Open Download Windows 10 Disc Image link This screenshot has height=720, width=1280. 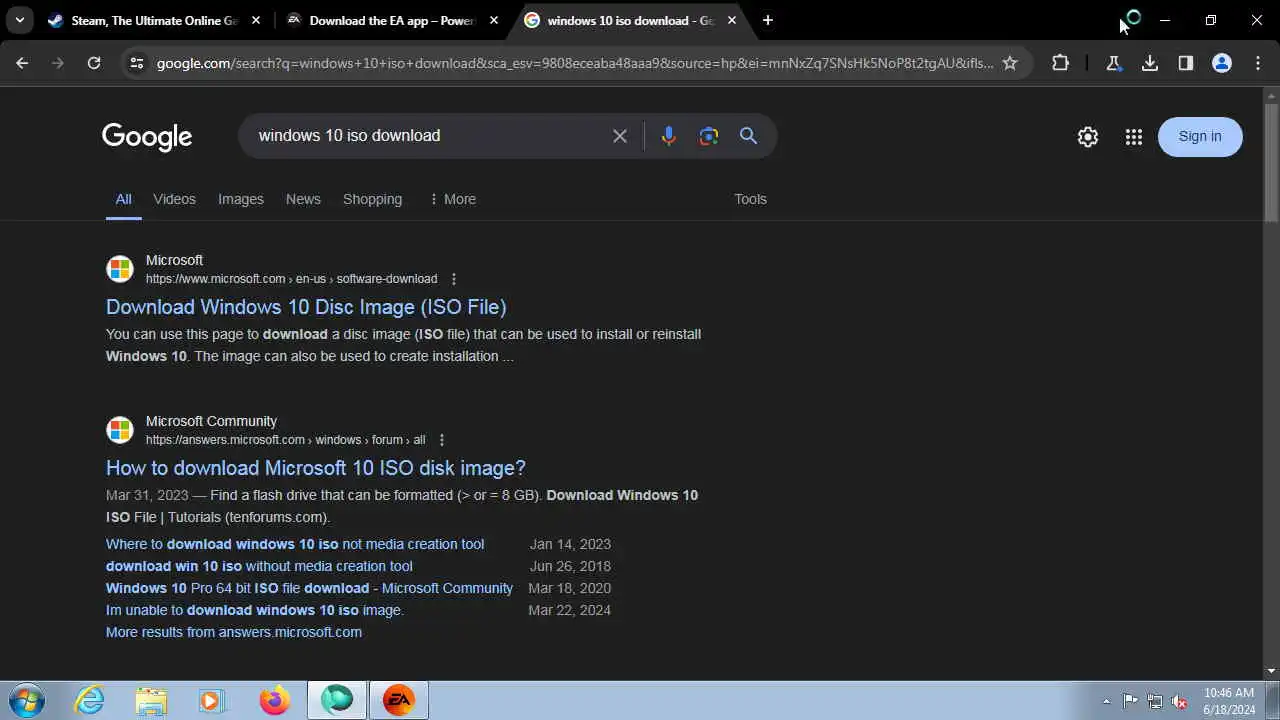pyautogui.click(x=306, y=307)
